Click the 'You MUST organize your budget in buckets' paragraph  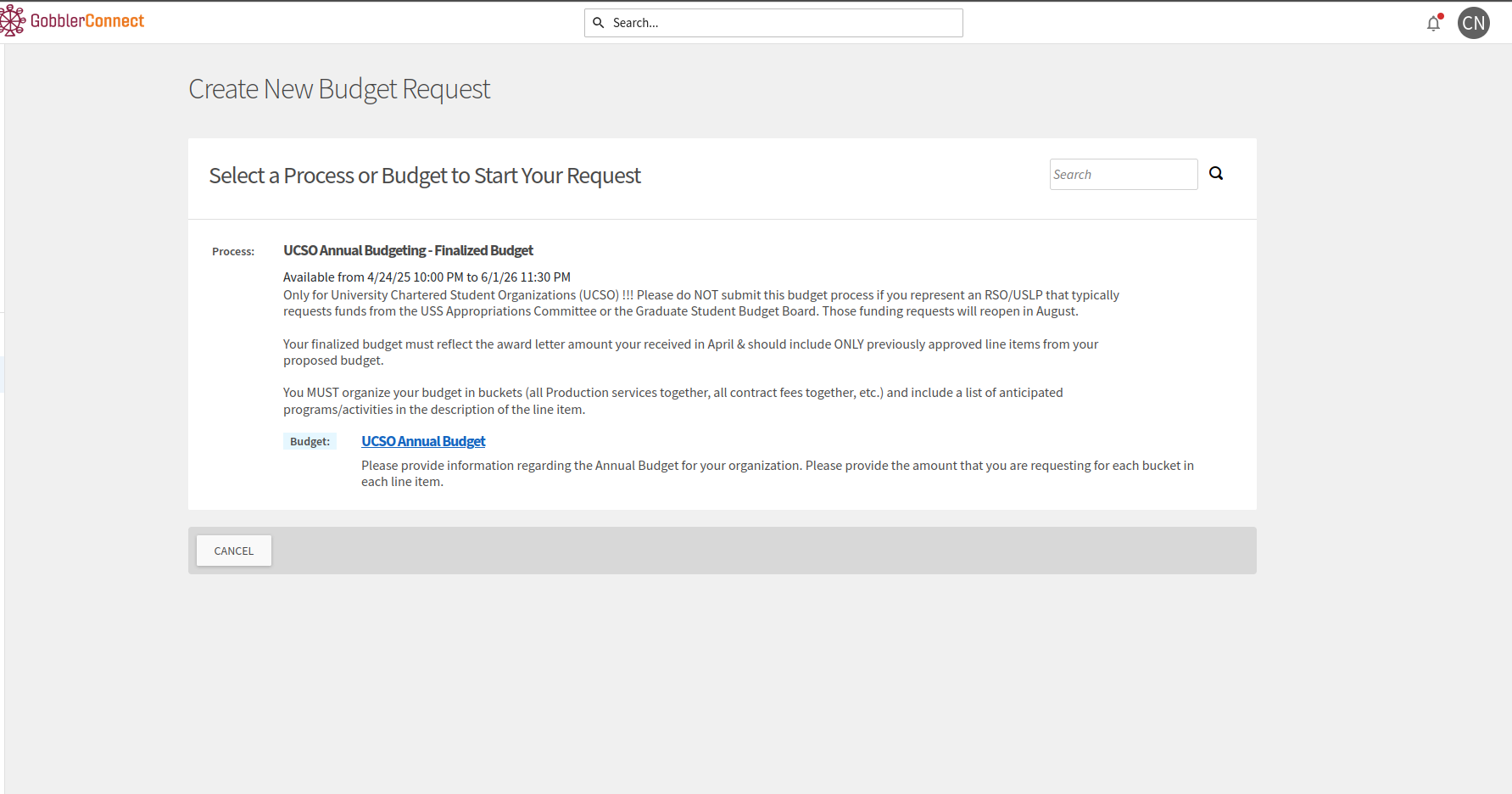coord(672,400)
